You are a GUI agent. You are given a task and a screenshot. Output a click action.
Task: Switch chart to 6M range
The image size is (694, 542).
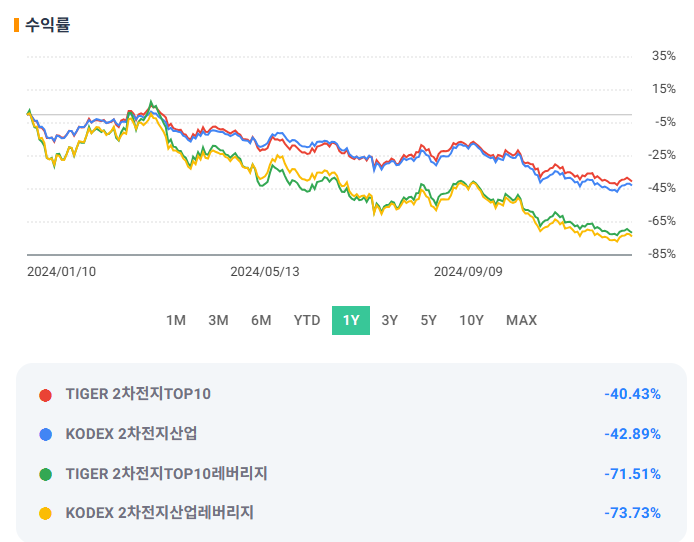pyautogui.click(x=261, y=320)
